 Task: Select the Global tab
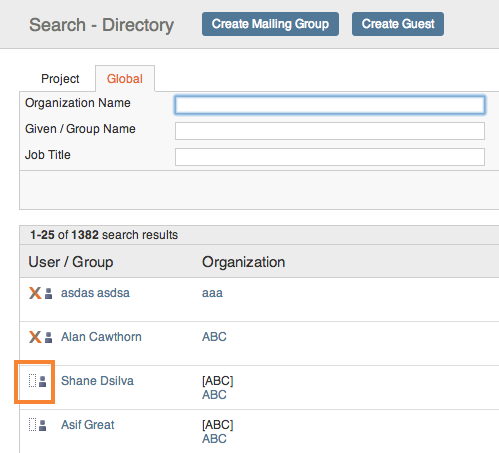pos(125,79)
